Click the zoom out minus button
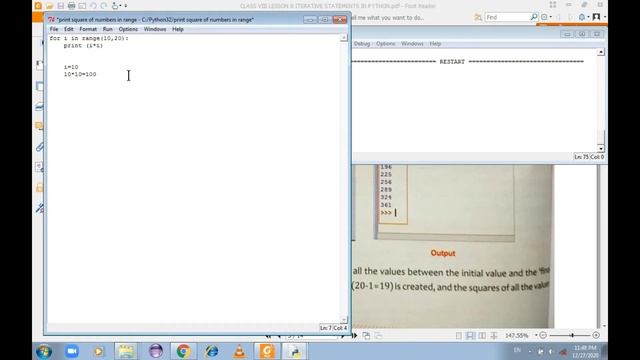Screen dimensions: 640x360 [543, 336]
